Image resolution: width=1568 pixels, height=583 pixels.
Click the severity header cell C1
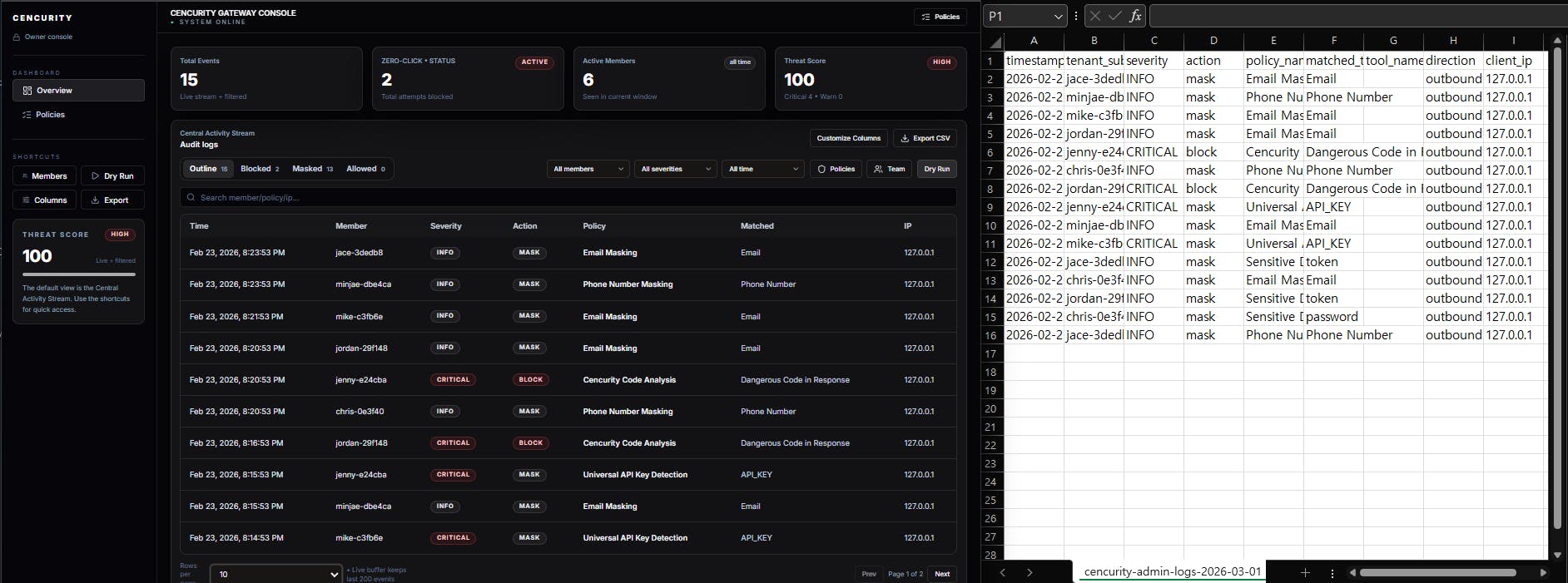tap(1154, 61)
